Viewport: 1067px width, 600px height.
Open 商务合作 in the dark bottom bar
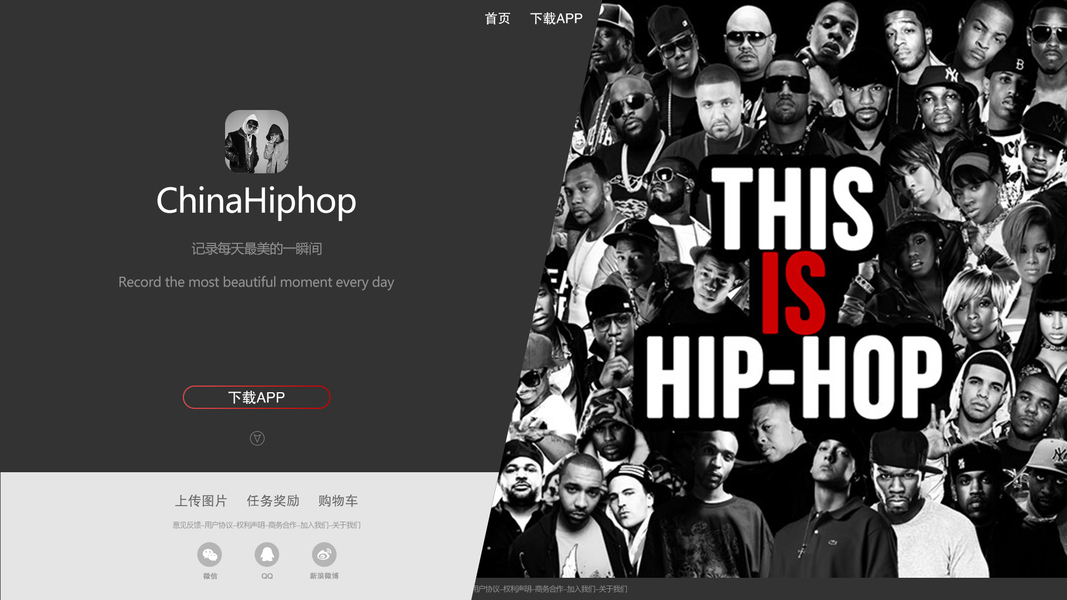pyautogui.click(x=549, y=589)
